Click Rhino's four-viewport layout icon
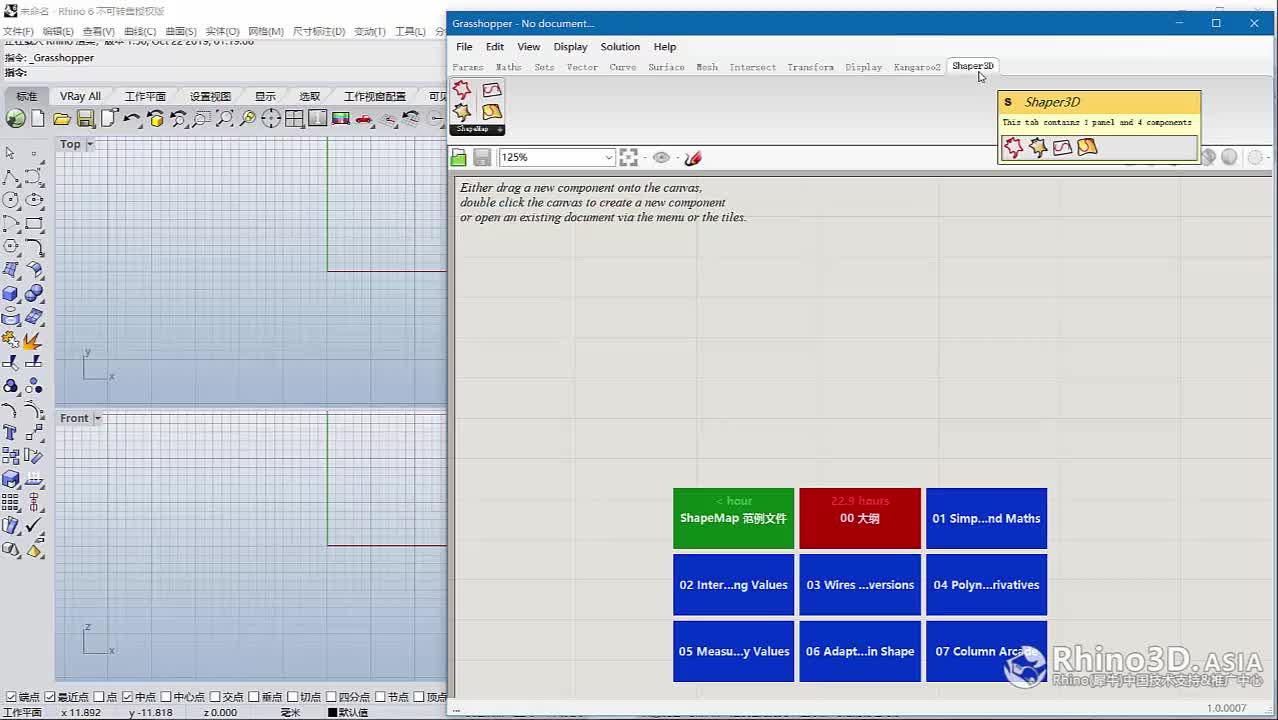 tap(295, 119)
